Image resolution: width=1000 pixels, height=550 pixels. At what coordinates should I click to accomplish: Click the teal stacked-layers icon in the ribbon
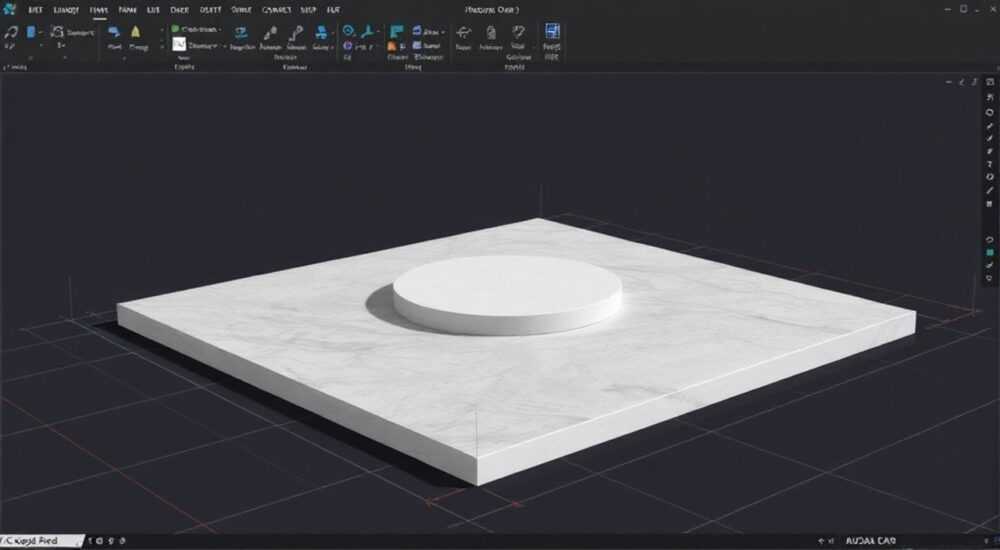[x=240, y=33]
